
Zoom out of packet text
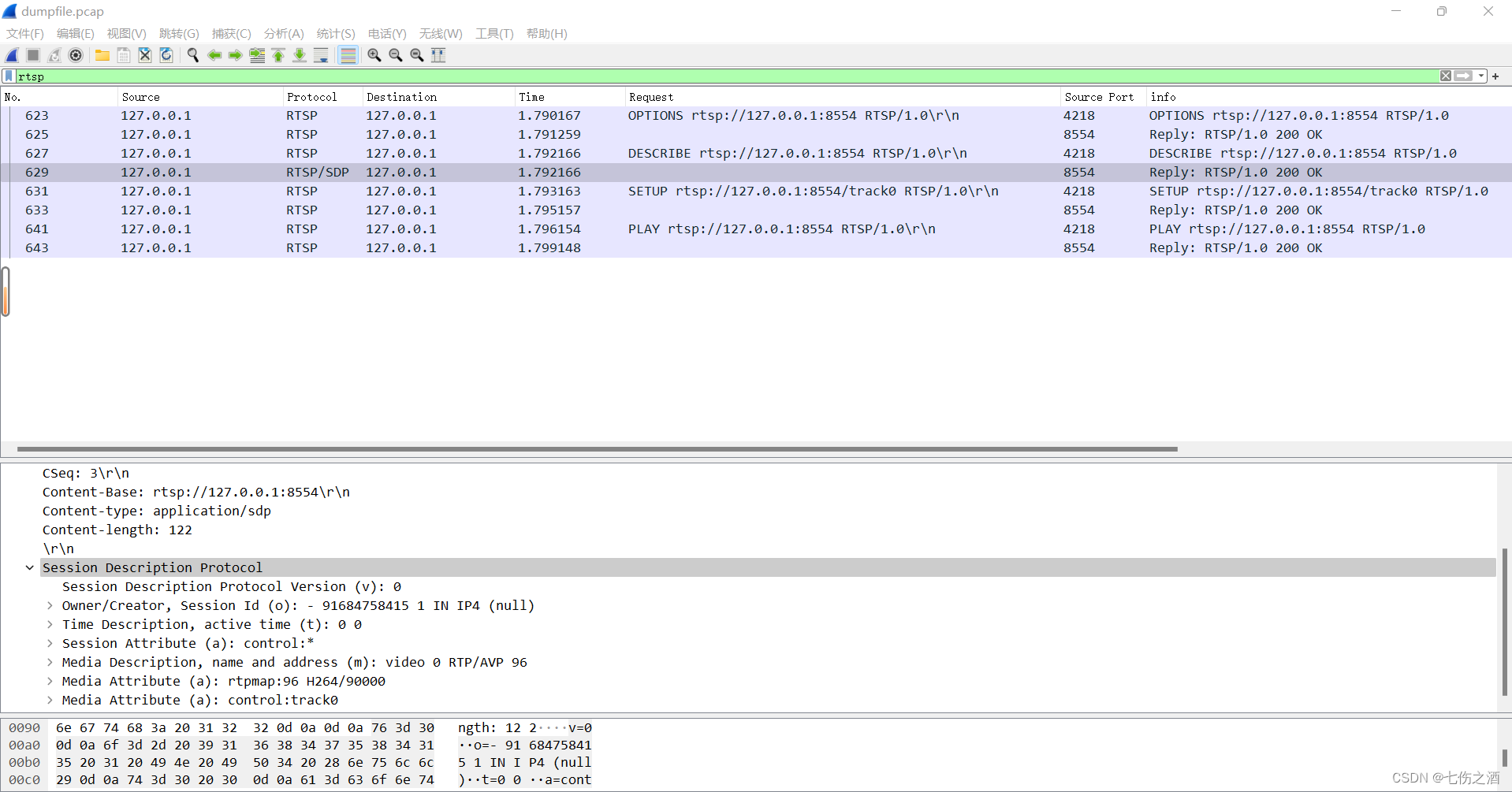pyautogui.click(x=396, y=55)
